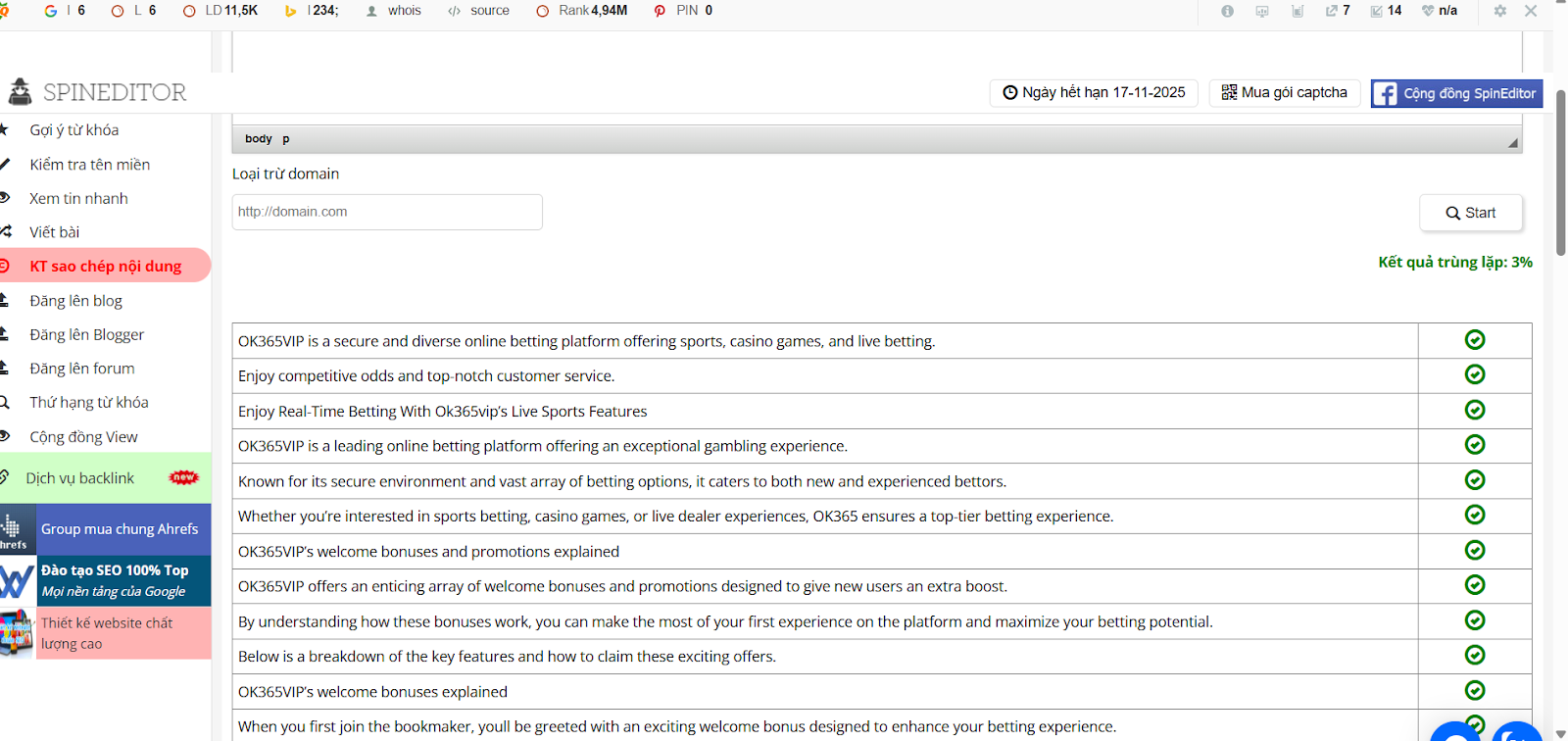Click Ngày hết hạn 17-11-2025 button
Viewport: 1568px width, 741px height.
1094,92
